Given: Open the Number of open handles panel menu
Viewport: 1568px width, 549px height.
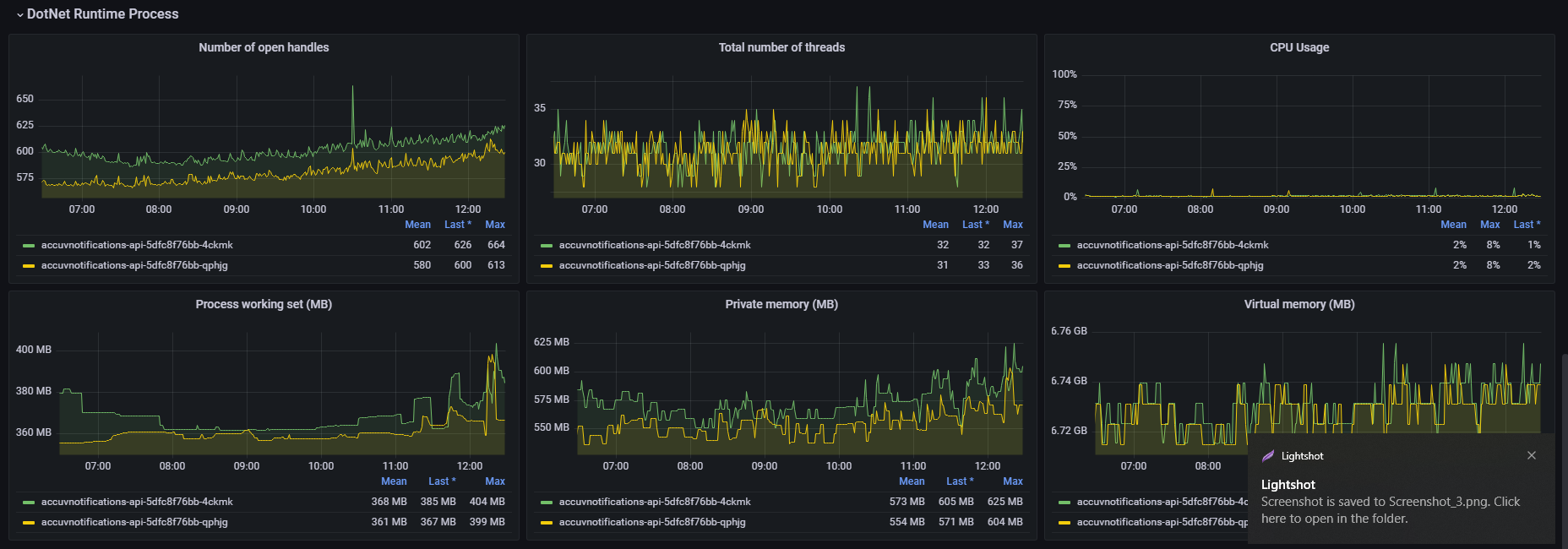Looking at the screenshot, I should pyautogui.click(x=264, y=47).
